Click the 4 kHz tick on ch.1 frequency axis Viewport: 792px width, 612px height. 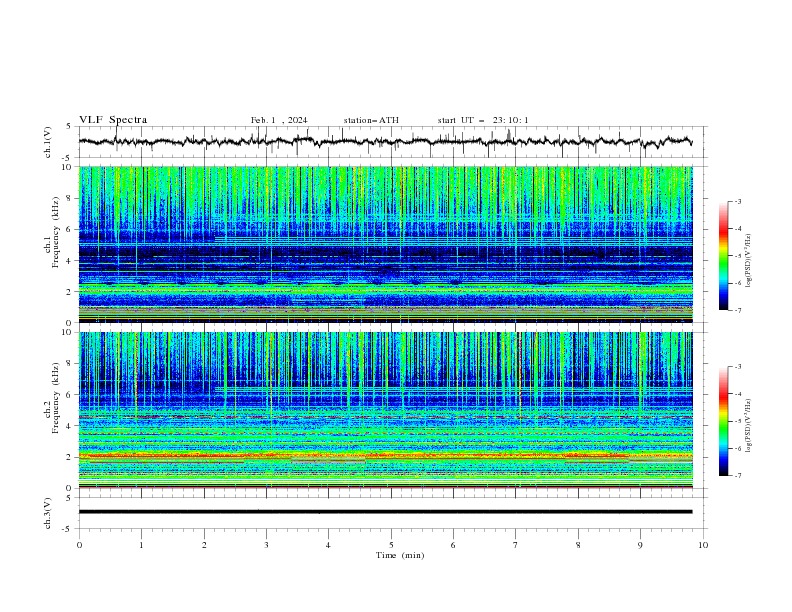(x=71, y=261)
